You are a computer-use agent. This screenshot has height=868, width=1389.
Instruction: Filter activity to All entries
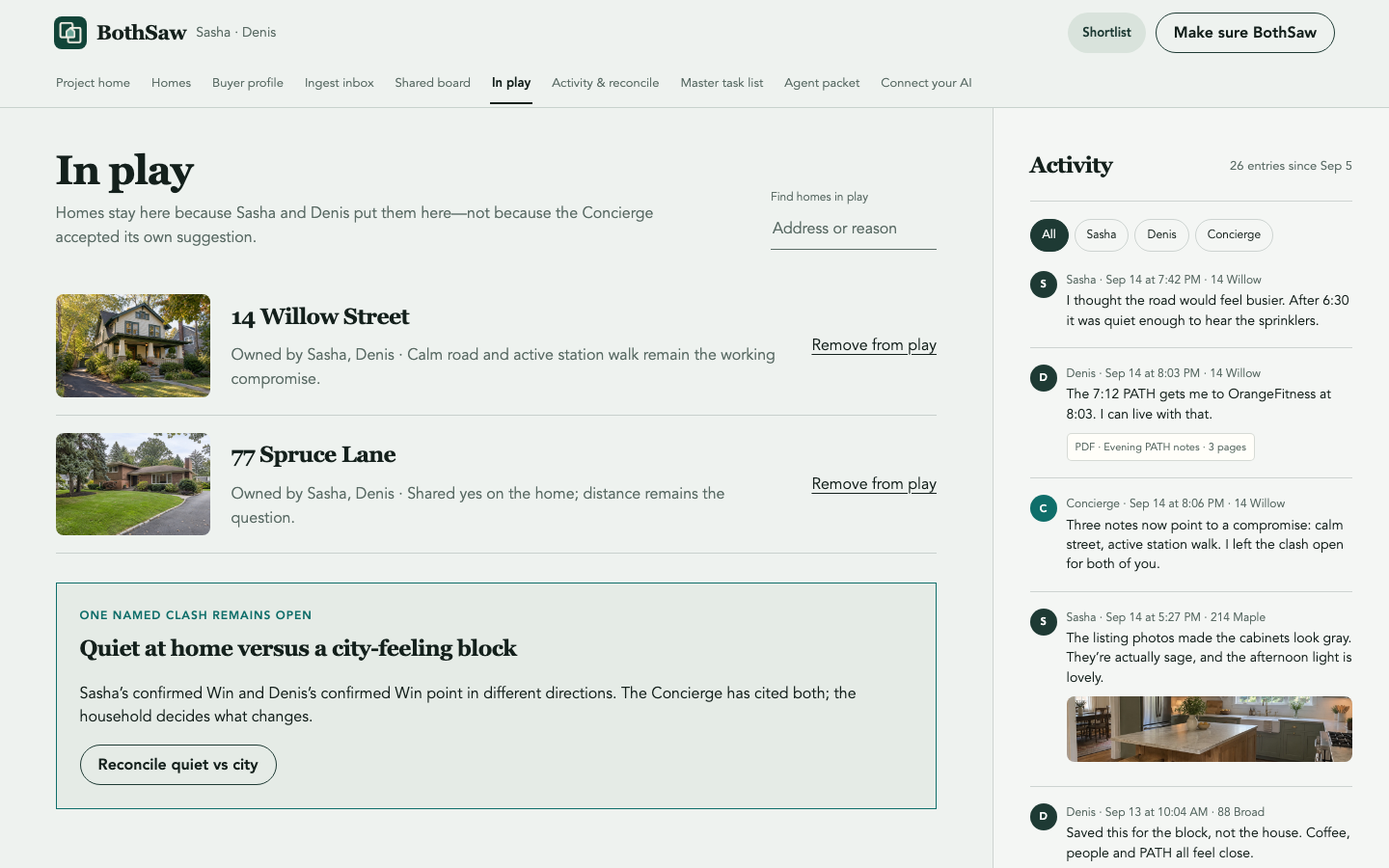pyautogui.click(x=1049, y=234)
